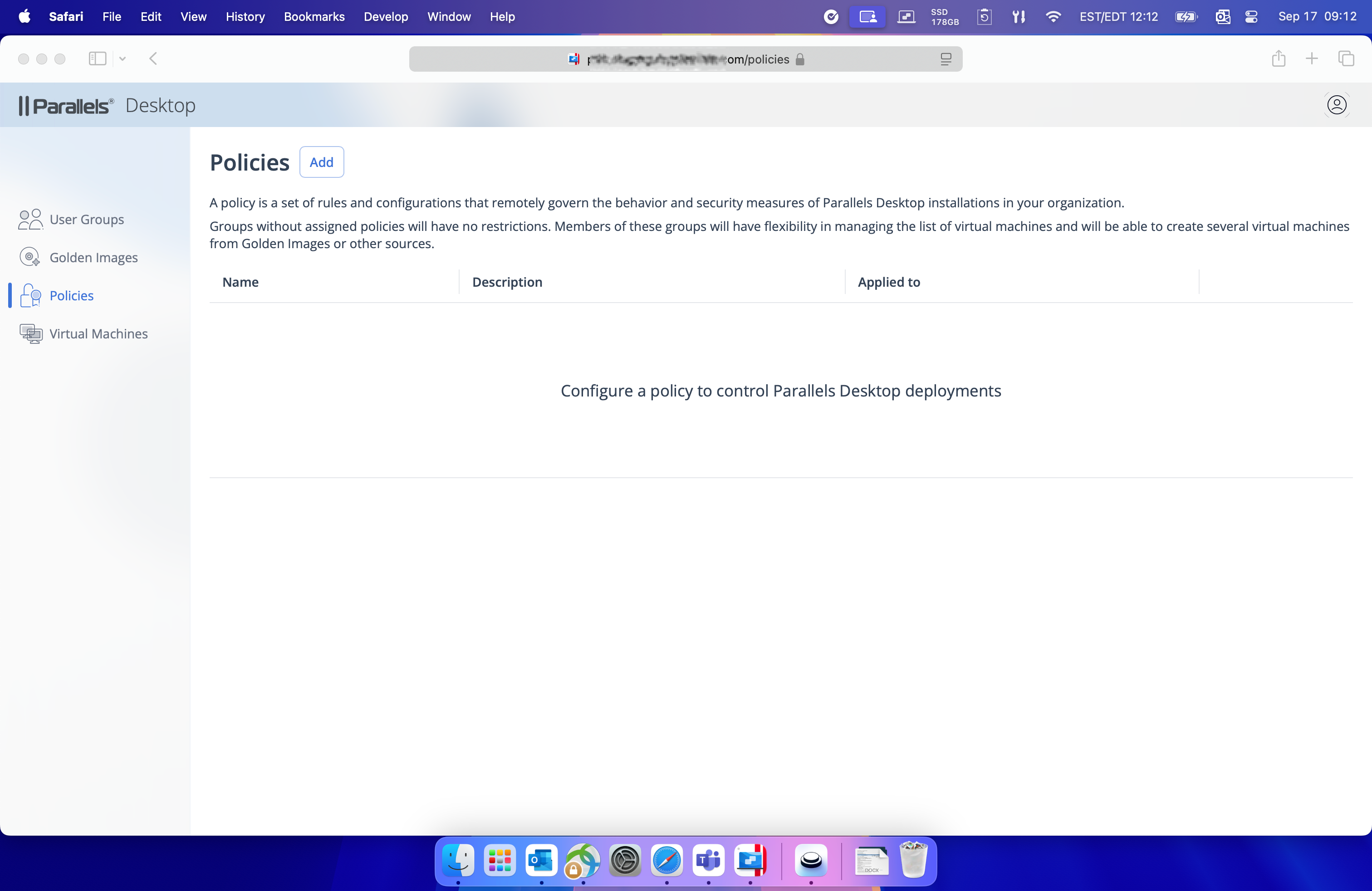Open macOS Control Center
1372x891 pixels.
coord(1251,17)
